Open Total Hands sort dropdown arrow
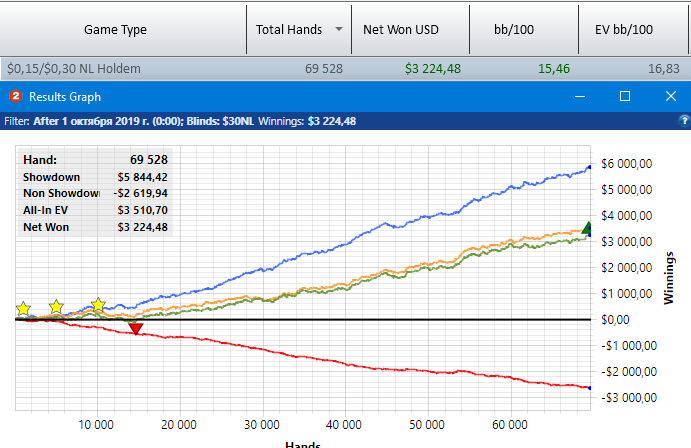 [338, 30]
